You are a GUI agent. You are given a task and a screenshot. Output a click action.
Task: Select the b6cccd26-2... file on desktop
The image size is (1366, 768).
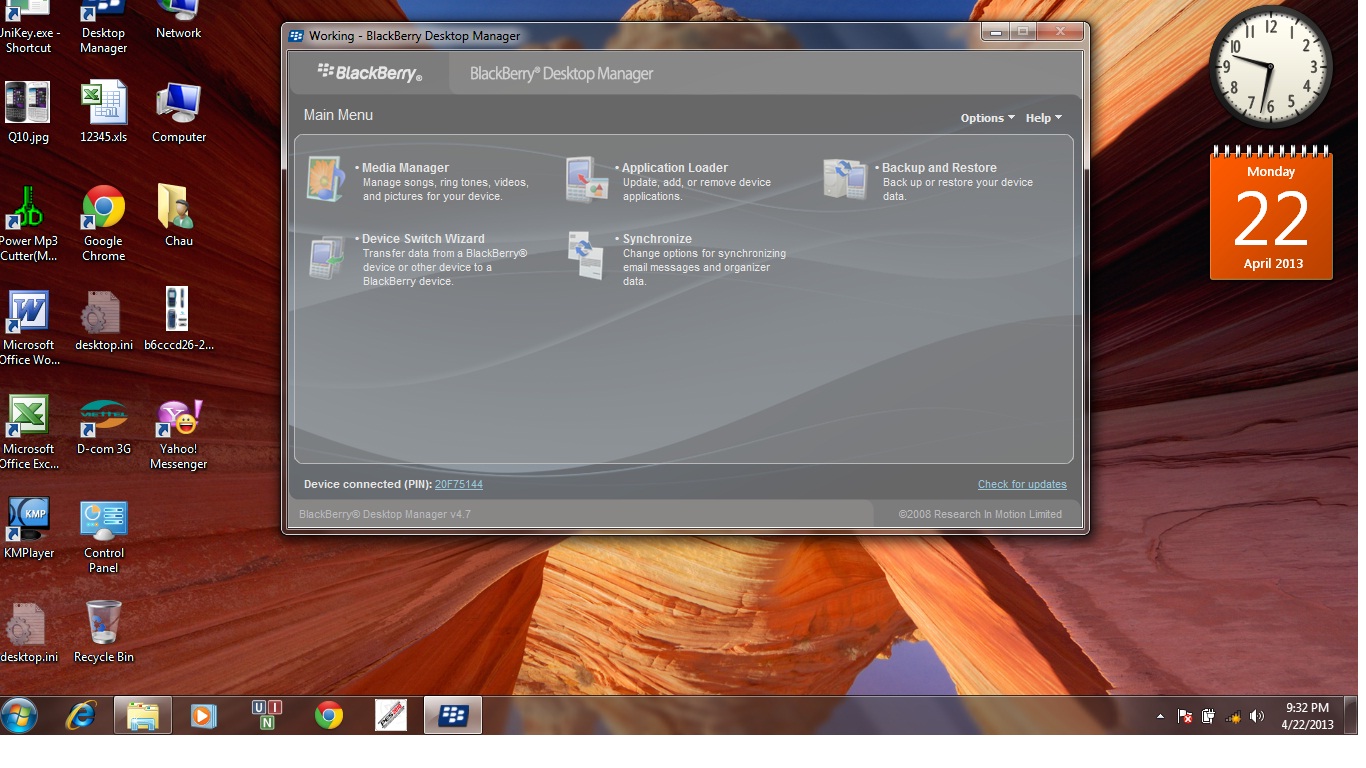[x=179, y=320]
